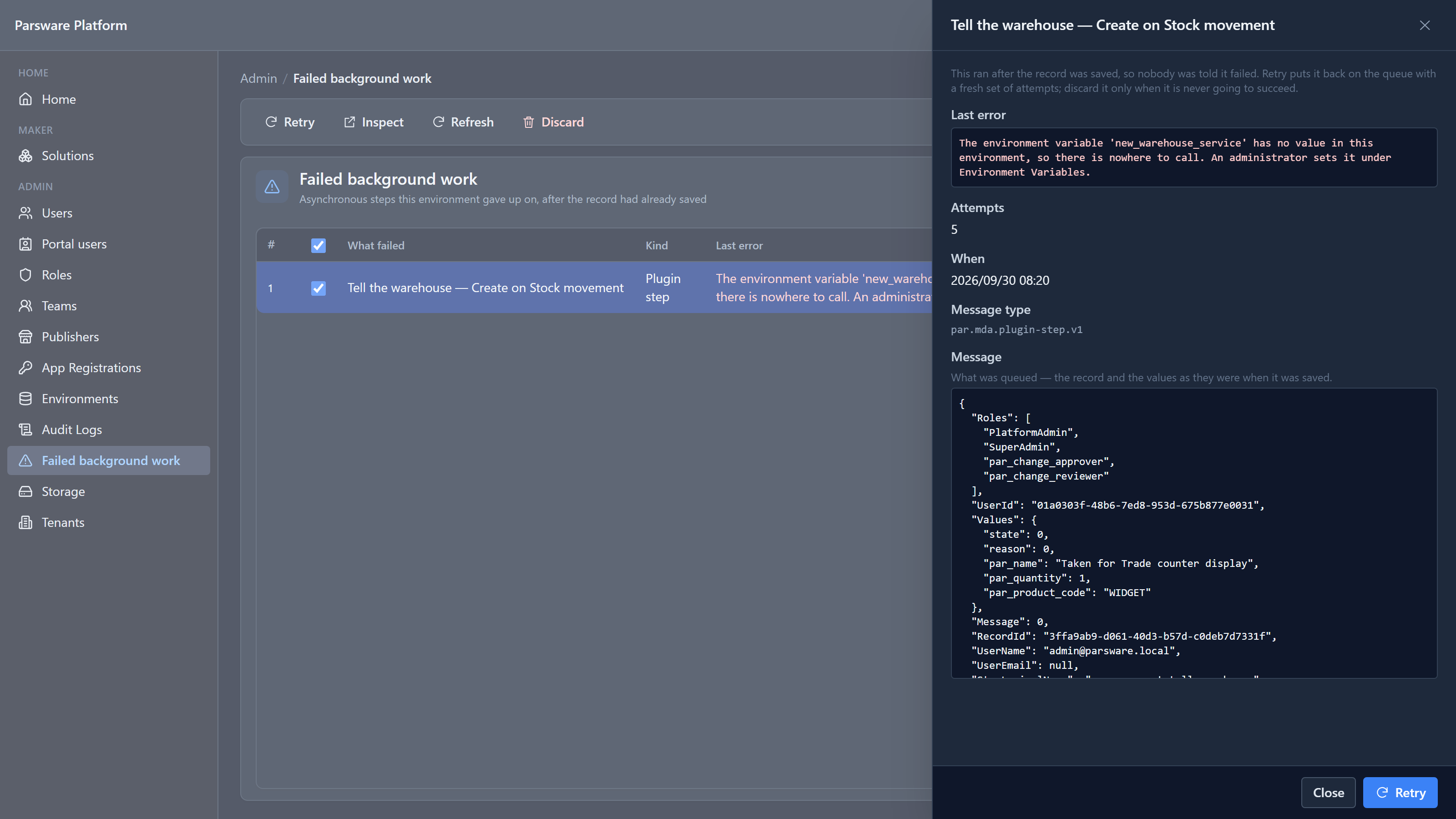Click the Inspect external-link icon

(x=350, y=122)
